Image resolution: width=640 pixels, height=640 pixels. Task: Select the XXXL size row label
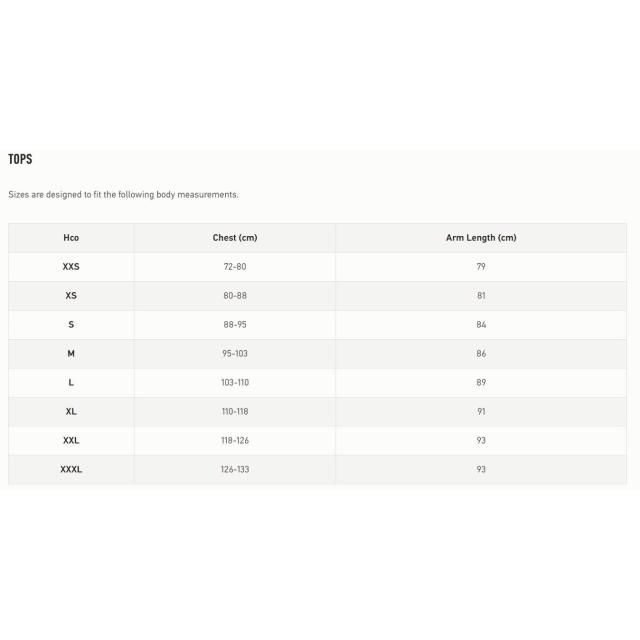coord(71,470)
